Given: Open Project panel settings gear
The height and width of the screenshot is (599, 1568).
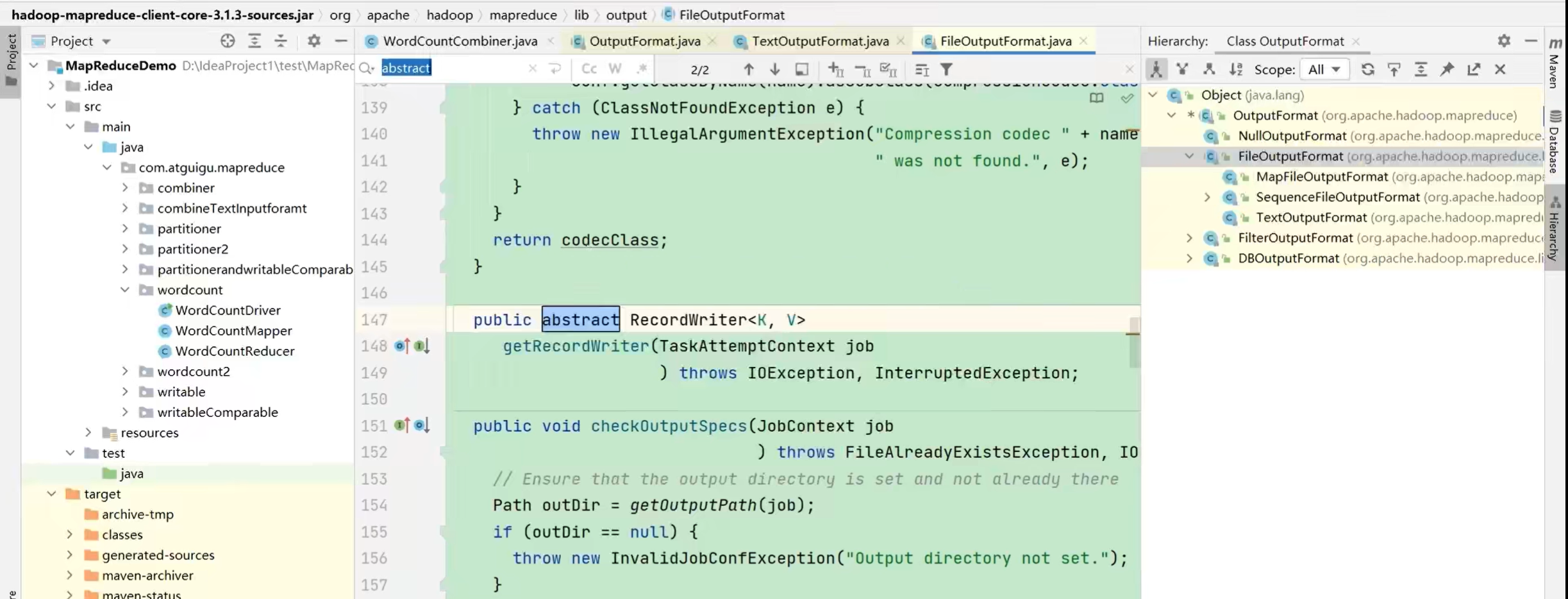Looking at the screenshot, I should coord(313,41).
